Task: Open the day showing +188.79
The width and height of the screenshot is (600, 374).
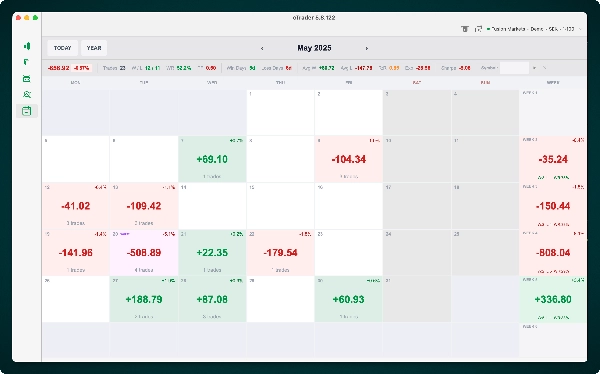Action: coord(144,299)
